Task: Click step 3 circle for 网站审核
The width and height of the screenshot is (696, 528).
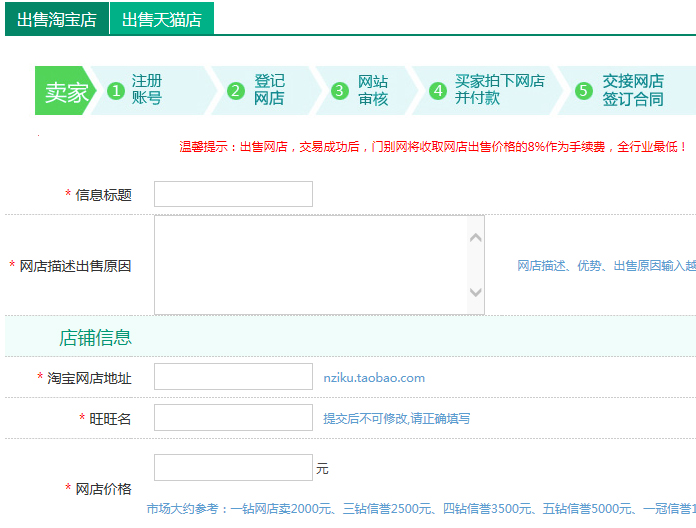Action: (340, 91)
